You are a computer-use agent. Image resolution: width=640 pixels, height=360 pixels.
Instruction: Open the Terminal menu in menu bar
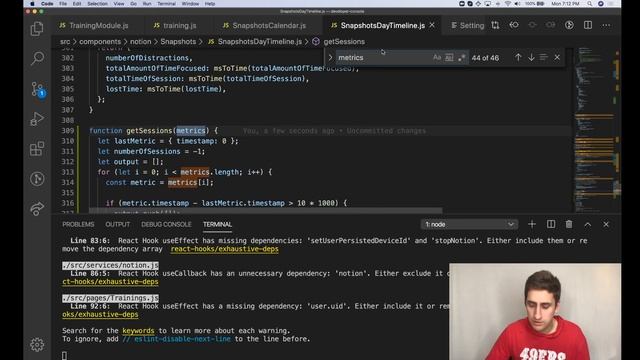166,4
